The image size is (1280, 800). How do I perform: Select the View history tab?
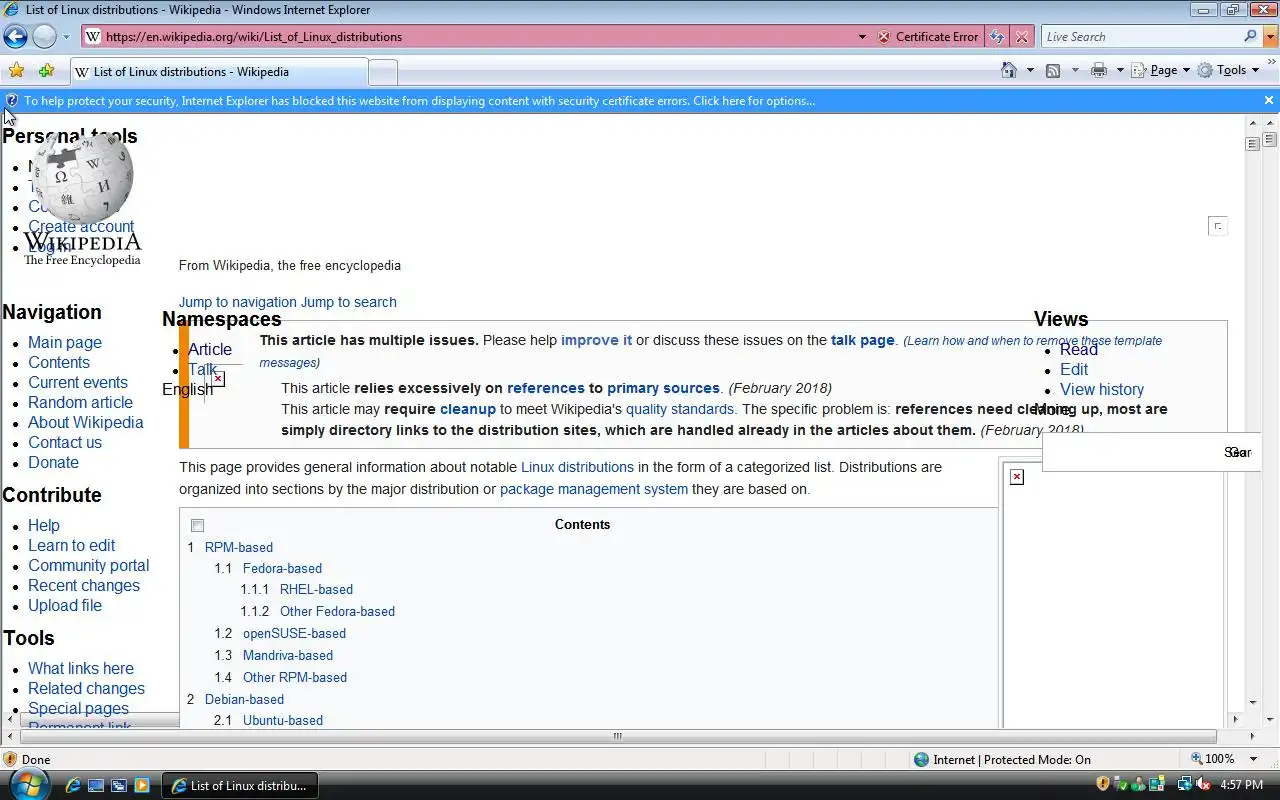(1102, 389)
